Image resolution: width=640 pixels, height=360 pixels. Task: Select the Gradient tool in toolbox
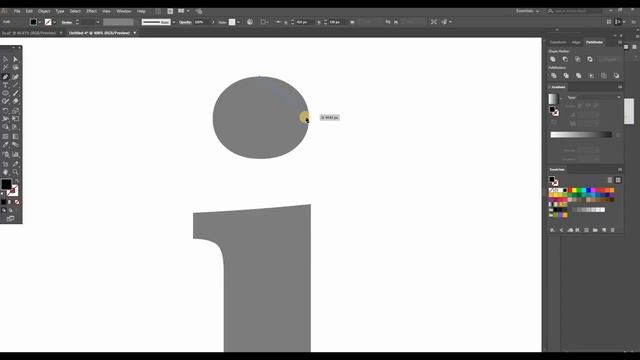[16, 137]
